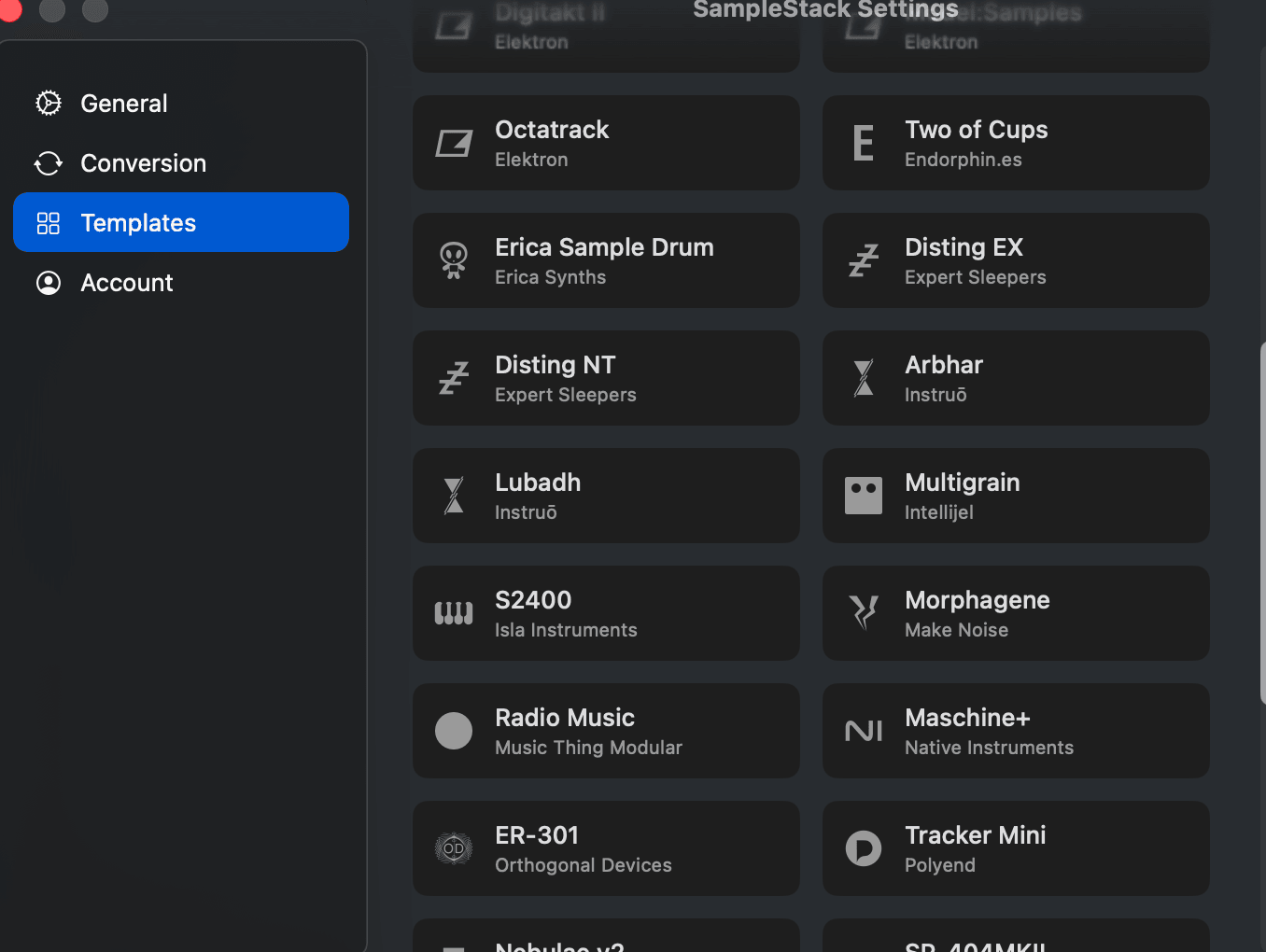Click the Arbhar hourglass icon
1266x952 pixels.
[864, 378]
